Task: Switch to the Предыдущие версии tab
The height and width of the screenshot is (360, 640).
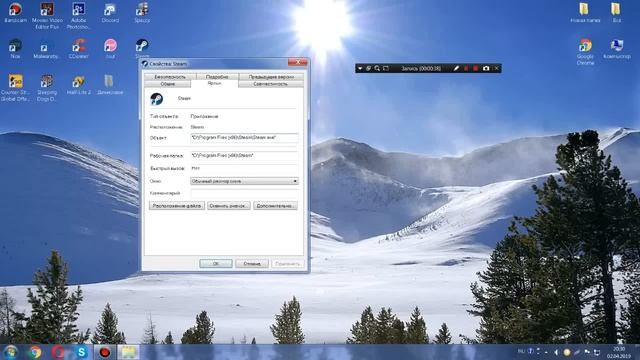Action: point(271,77)
